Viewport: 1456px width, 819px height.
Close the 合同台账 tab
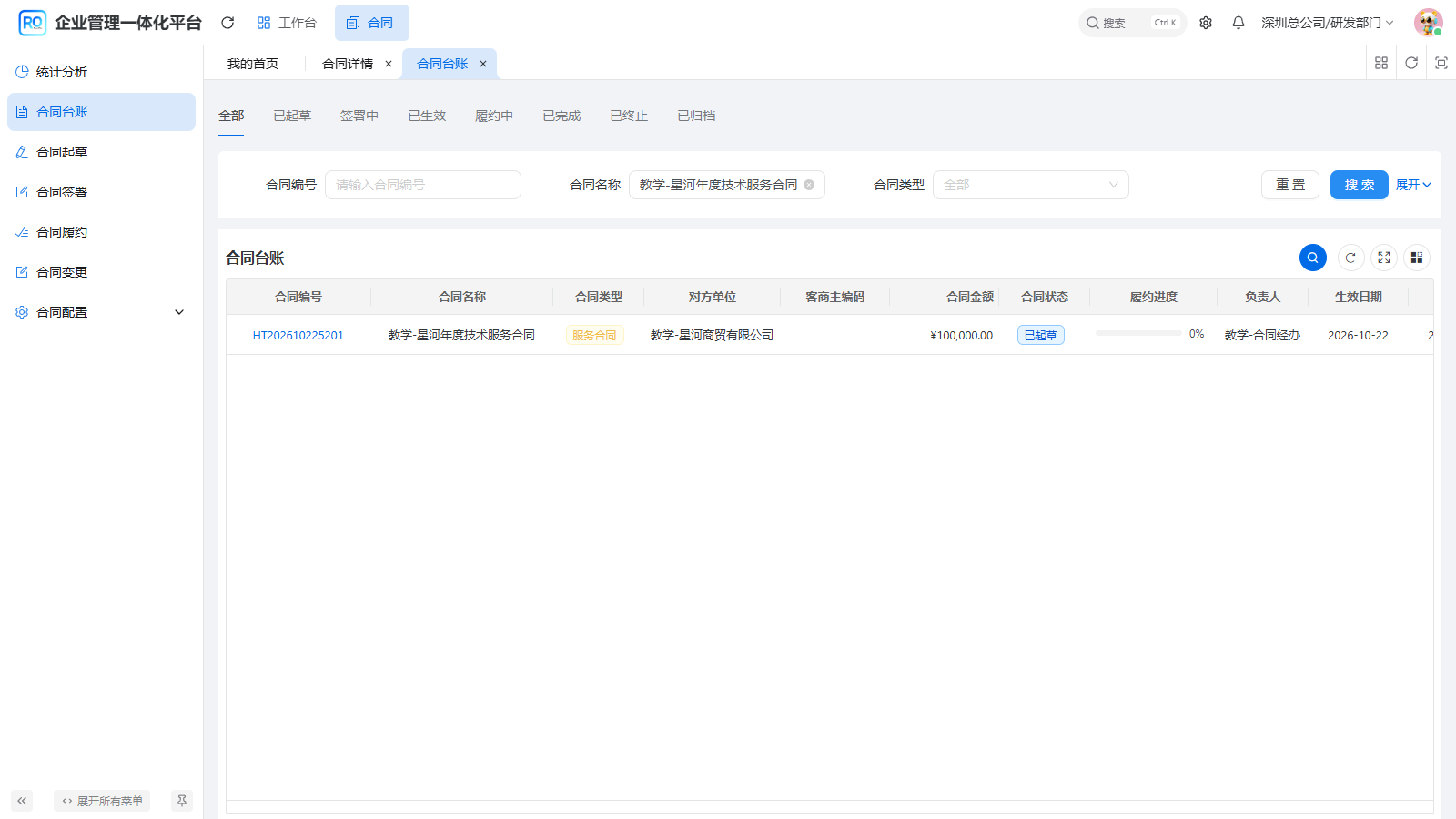(x=483, y=64)
